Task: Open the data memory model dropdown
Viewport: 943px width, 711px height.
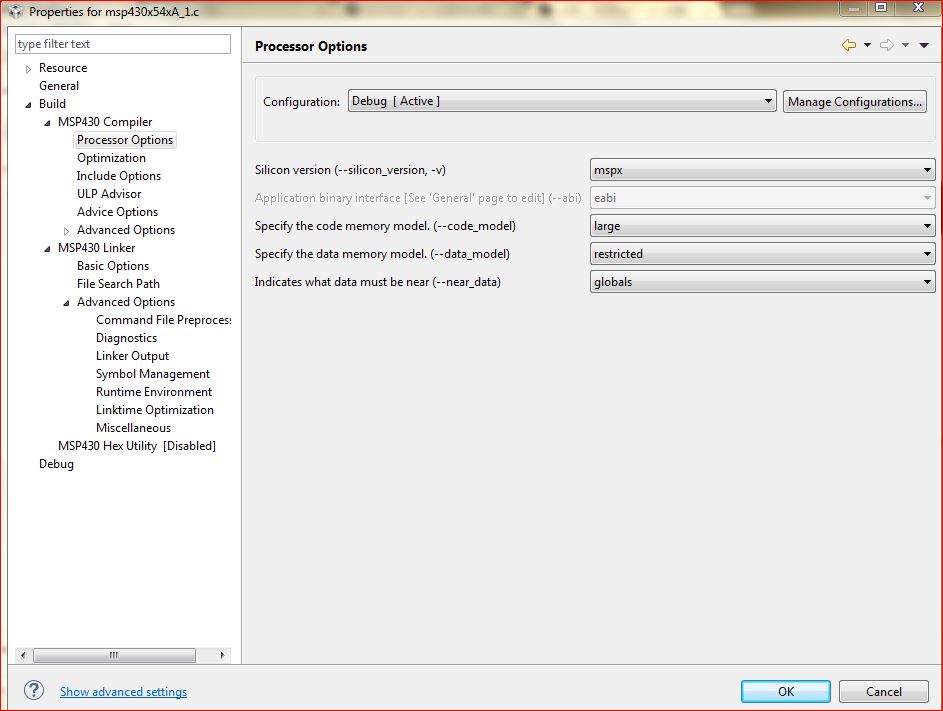Action: coord(762,254)
